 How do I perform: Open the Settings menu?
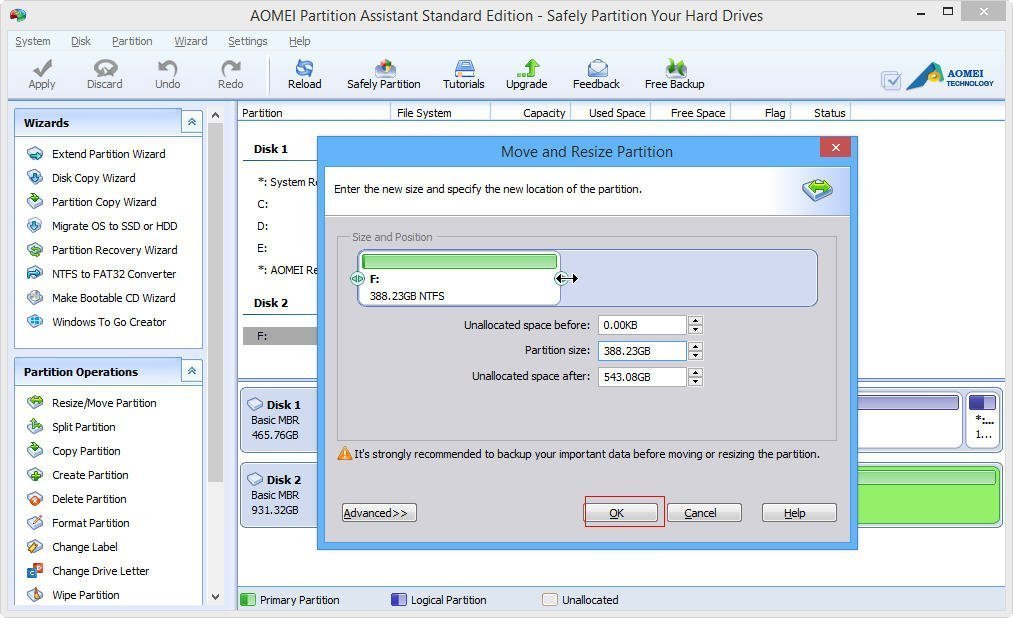(x=247, y=41)
